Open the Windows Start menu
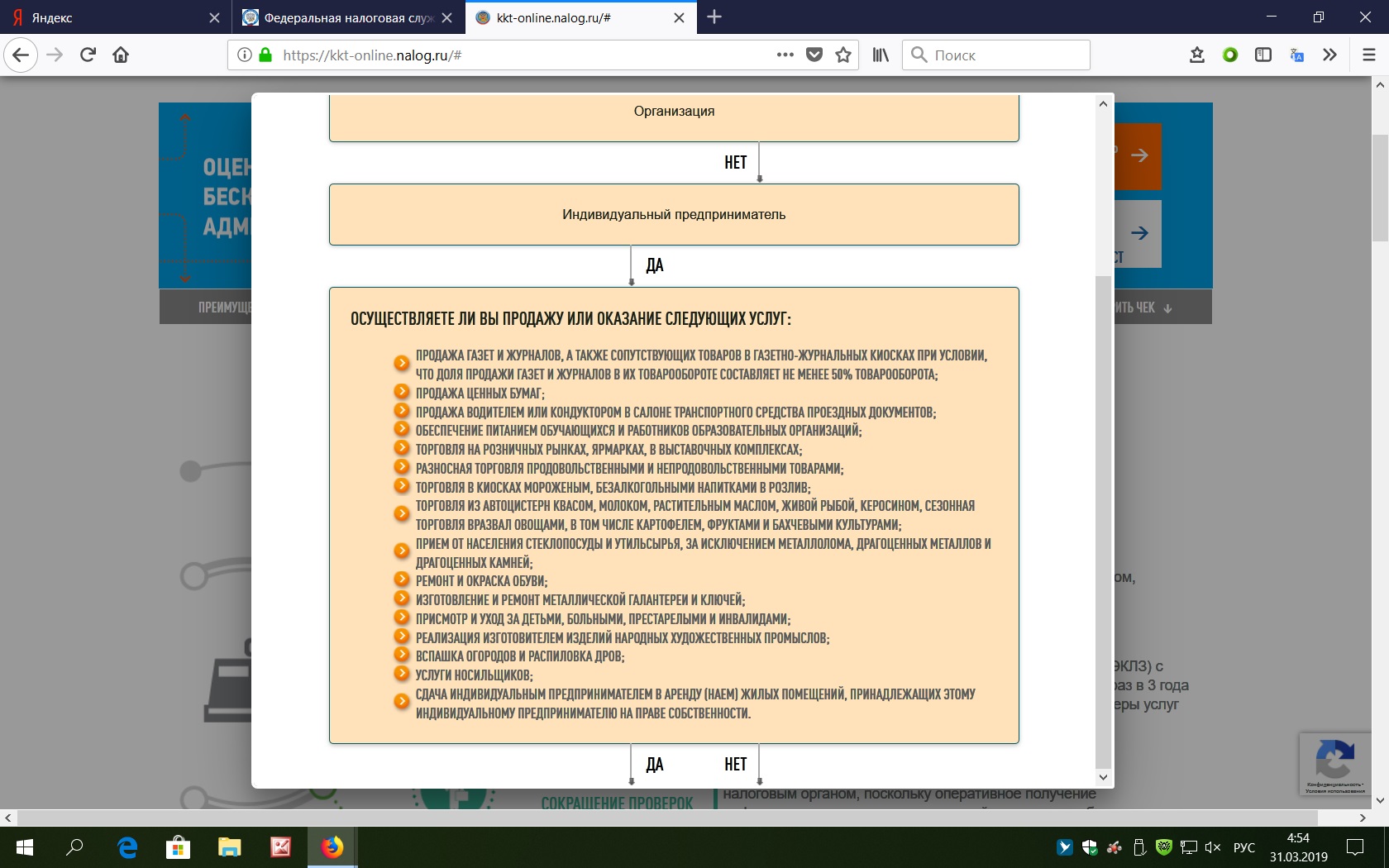1389x868 pixels. 25,847
